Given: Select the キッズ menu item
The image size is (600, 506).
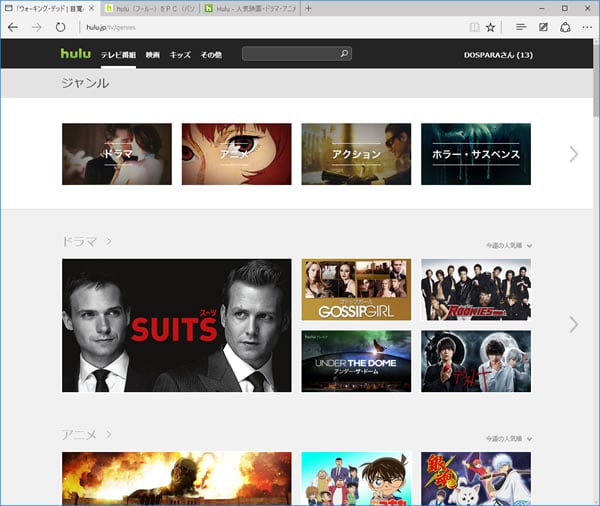Looking at the screenshot, I should pos(180,55).
